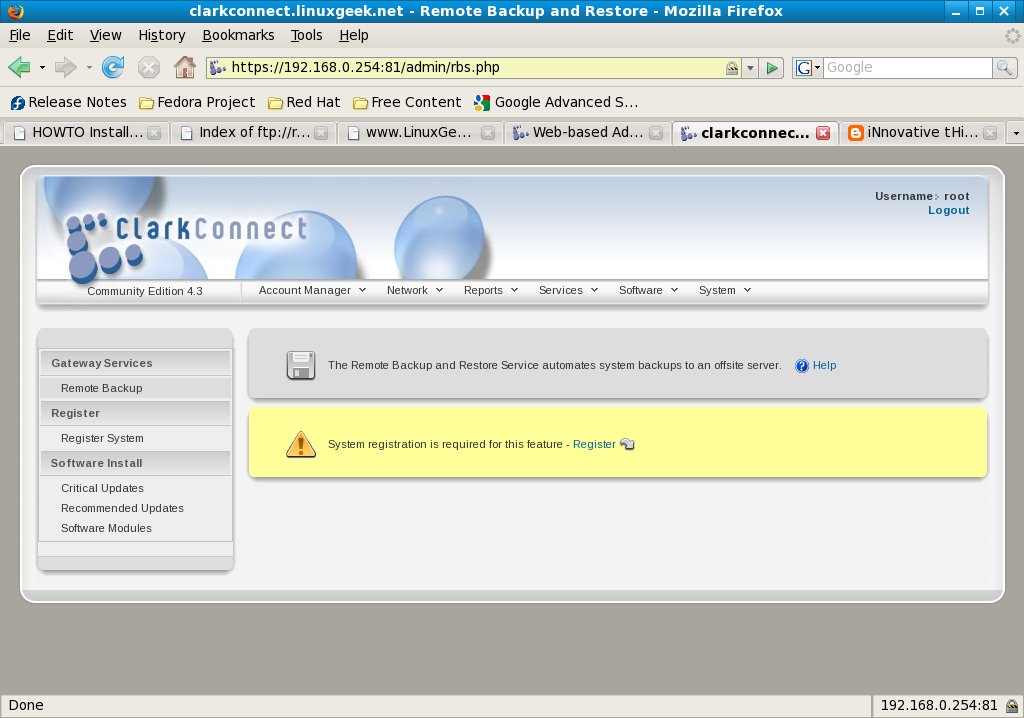Image resolution: width=1024 pixels, height=718 pixels.
Task: Click the arrow icon next to Register link
Action: (x=627, y=444)
